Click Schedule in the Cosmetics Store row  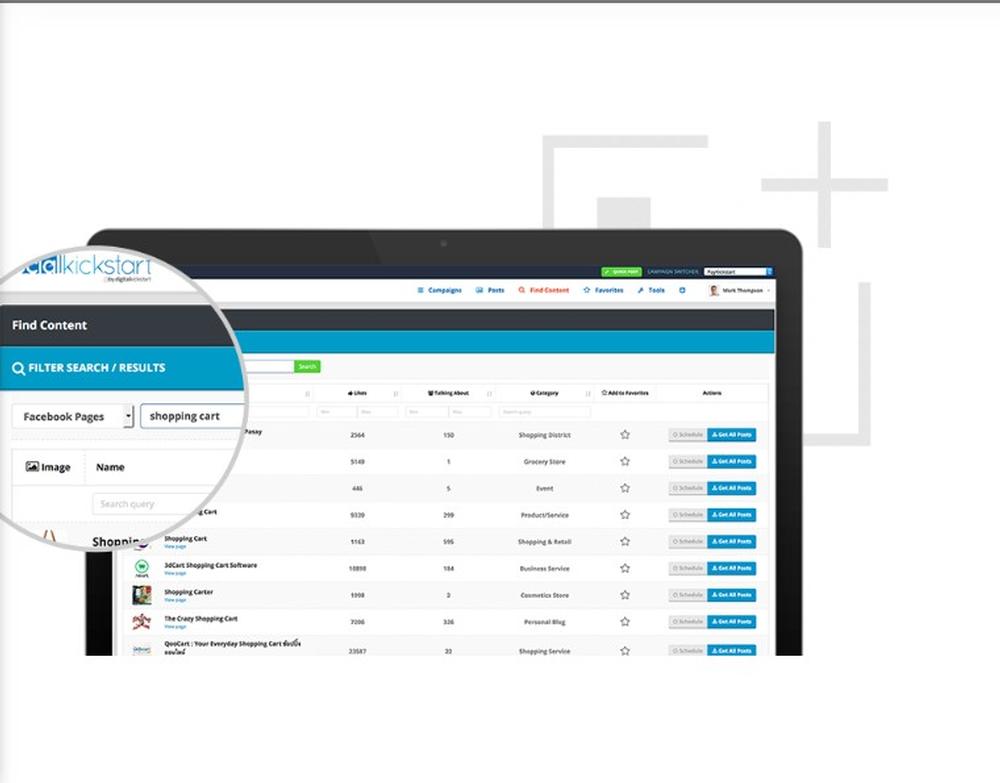[688, 595]
